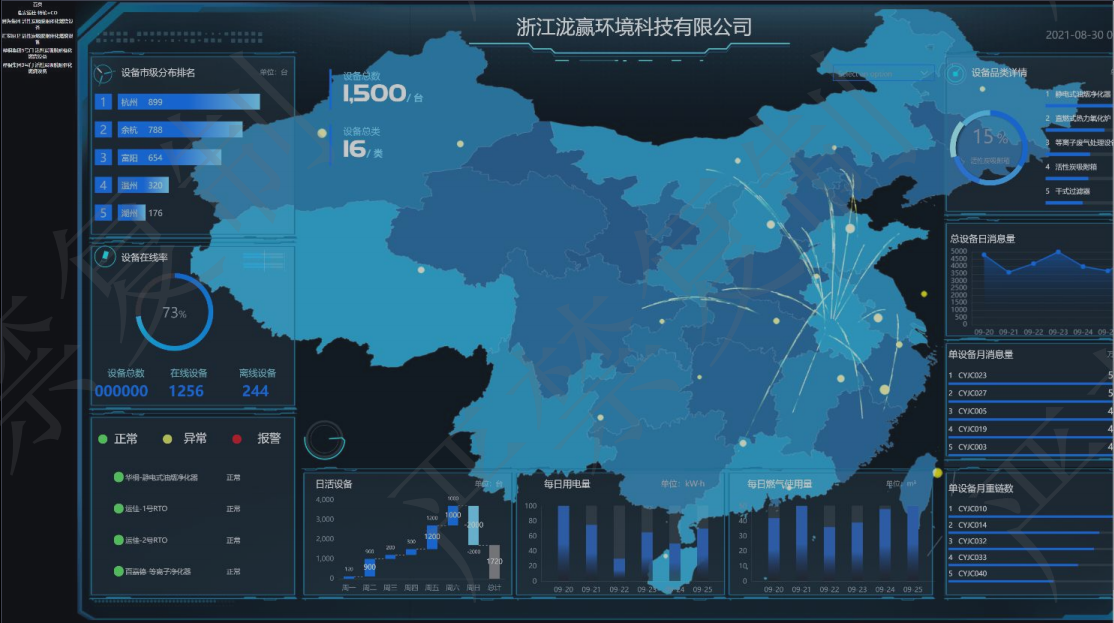
Task: Click the 每日用电量 chart title
Action: click(567, 484)
